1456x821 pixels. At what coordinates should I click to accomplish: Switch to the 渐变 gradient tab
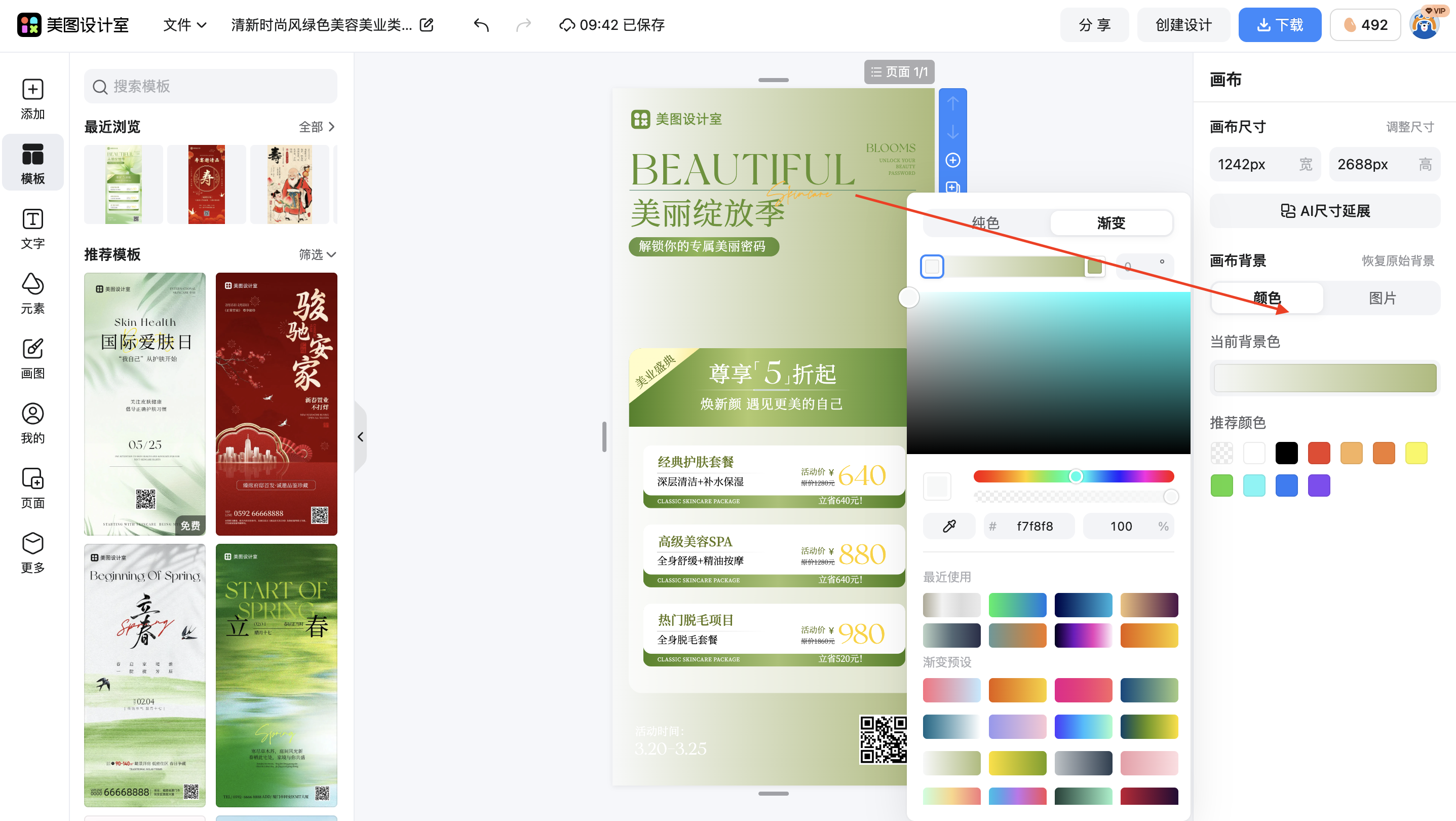1110,223
